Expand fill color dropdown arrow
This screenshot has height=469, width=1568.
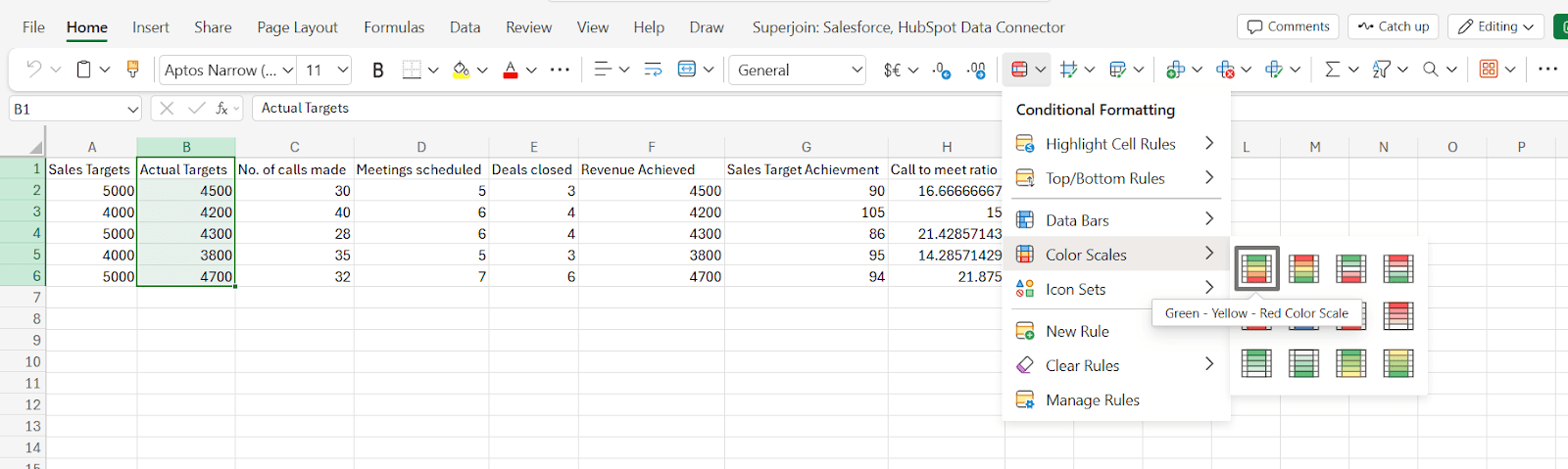pyautogui.click(x=482, y=70)
